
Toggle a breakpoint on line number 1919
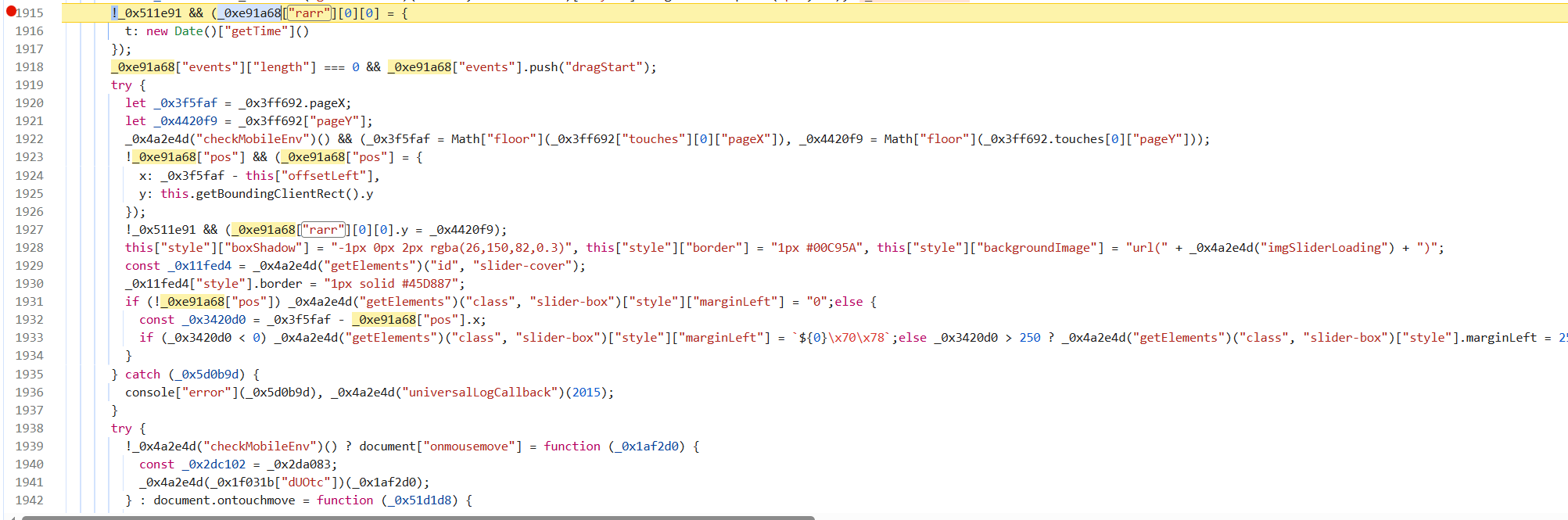tap(30, 85)
